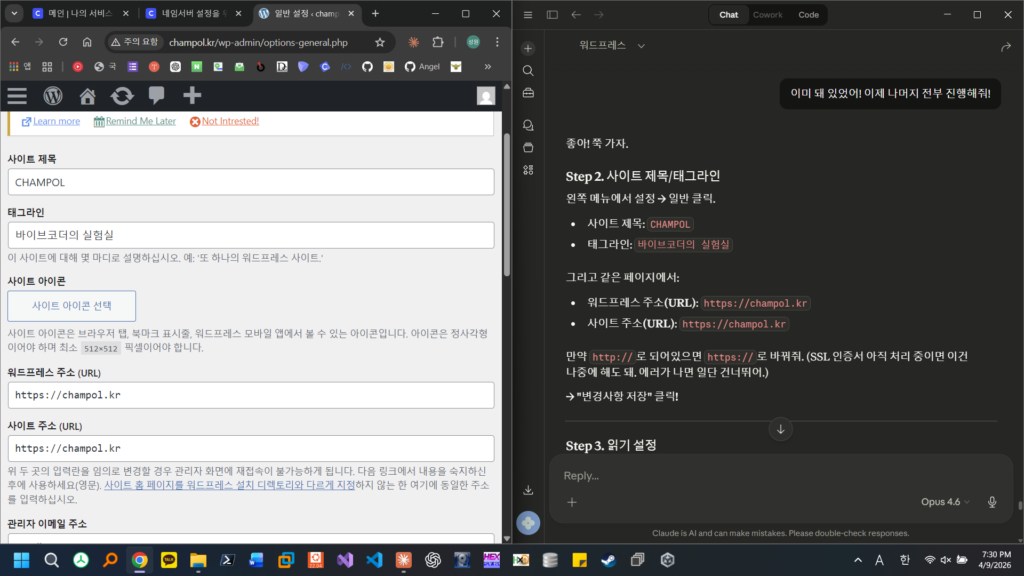Open comments bubble icon in WordPress admin bar

157,95
